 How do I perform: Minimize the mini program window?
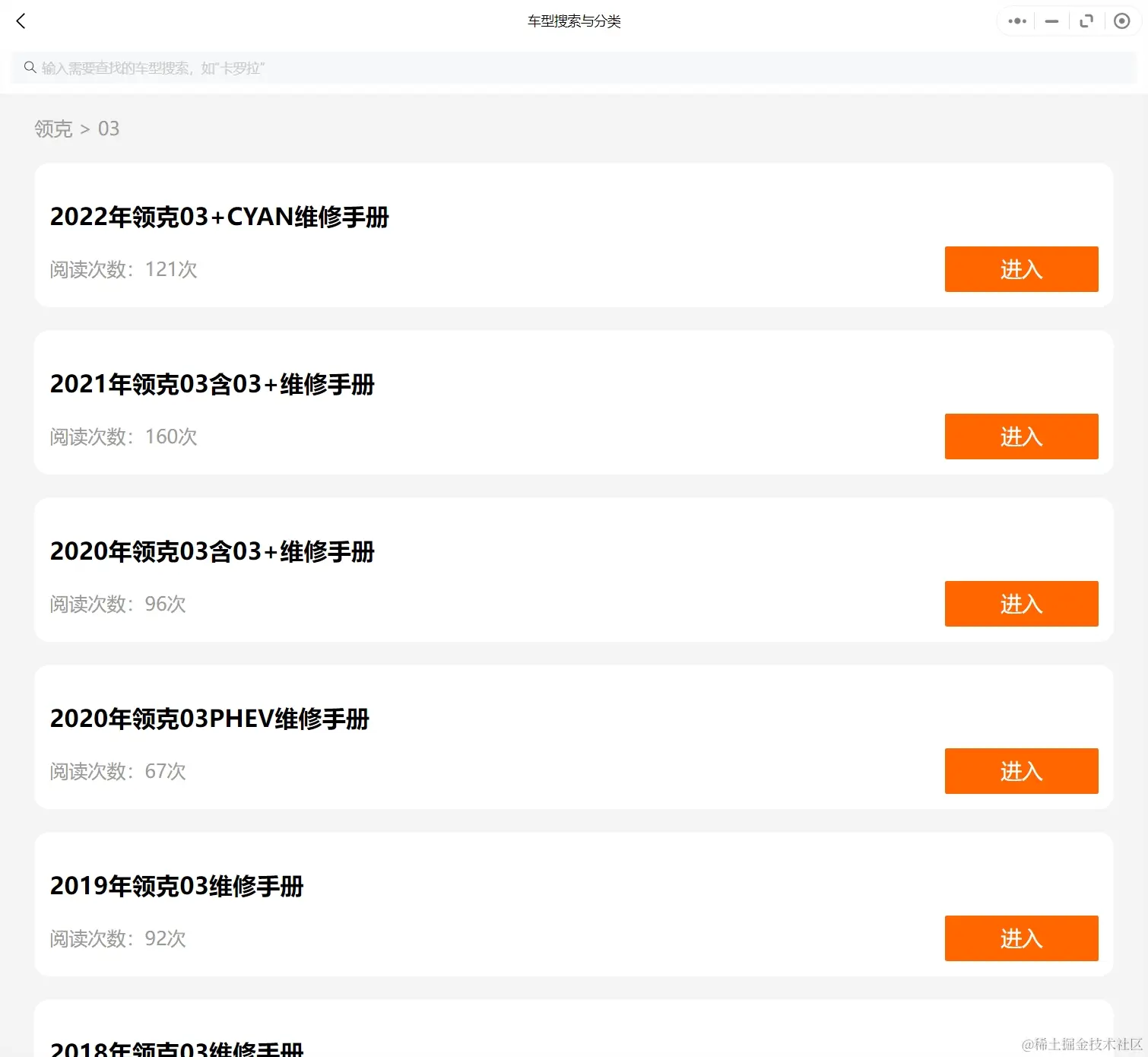1051,21
